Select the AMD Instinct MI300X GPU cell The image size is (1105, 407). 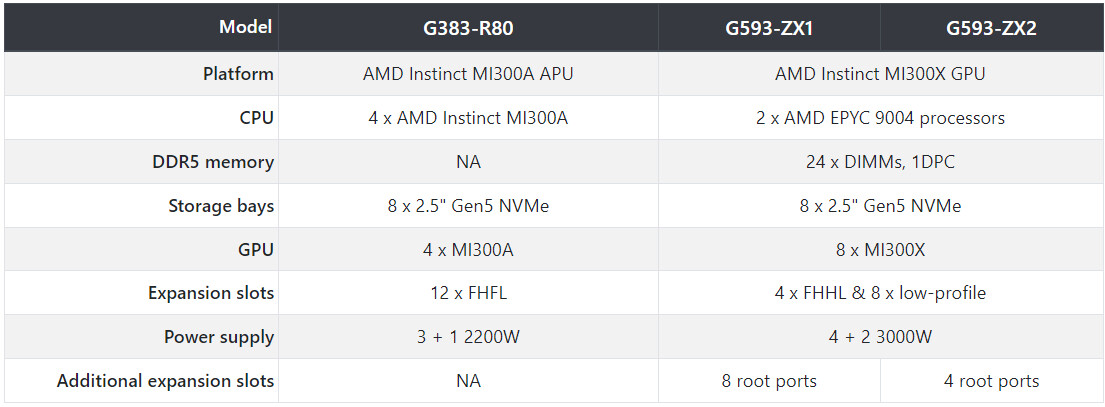(880, 74)
